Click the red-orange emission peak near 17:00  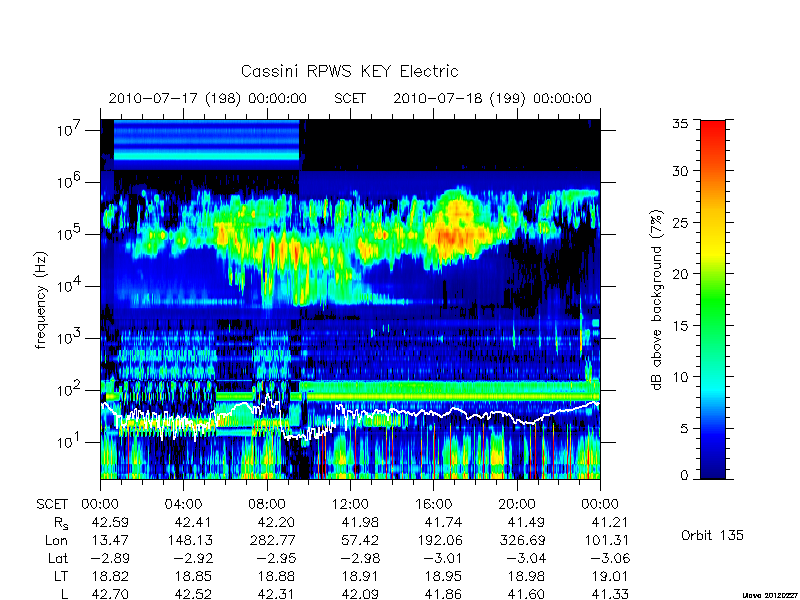coord(454,236)
